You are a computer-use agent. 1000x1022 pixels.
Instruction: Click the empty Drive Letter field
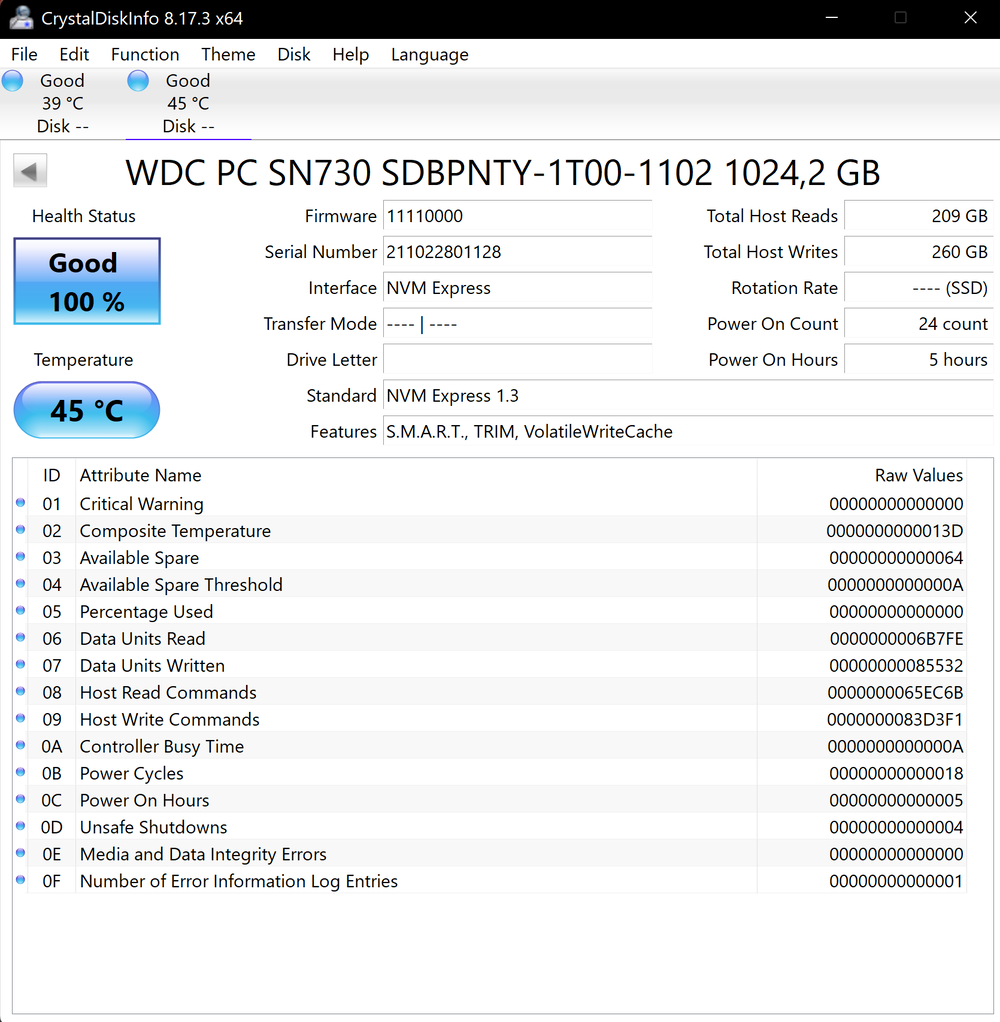(518, 359)
